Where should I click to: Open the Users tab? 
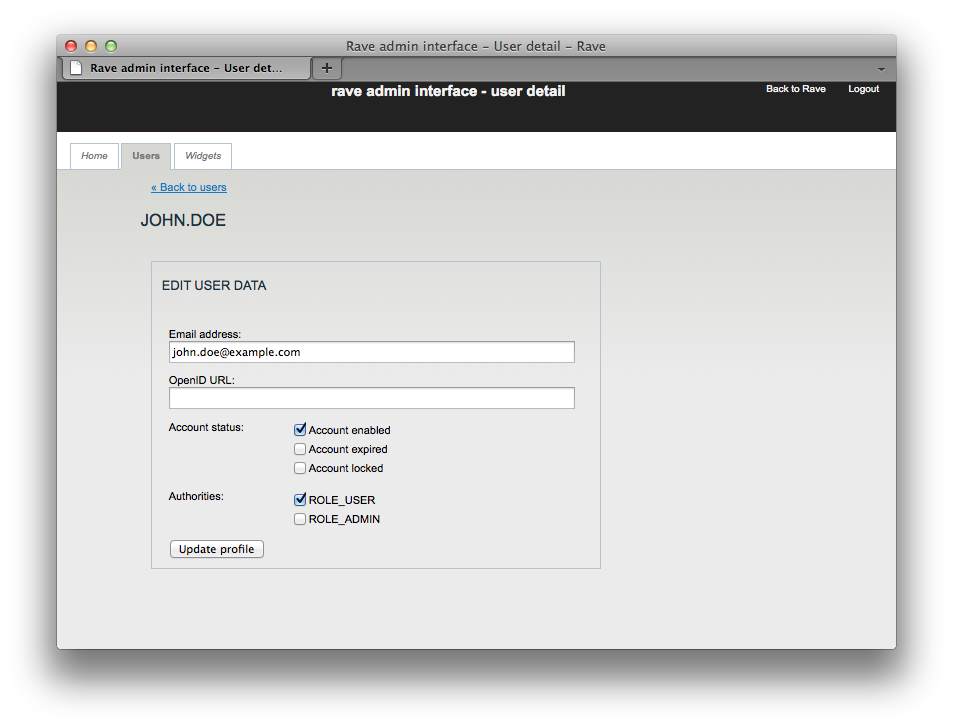pos(146,156)
